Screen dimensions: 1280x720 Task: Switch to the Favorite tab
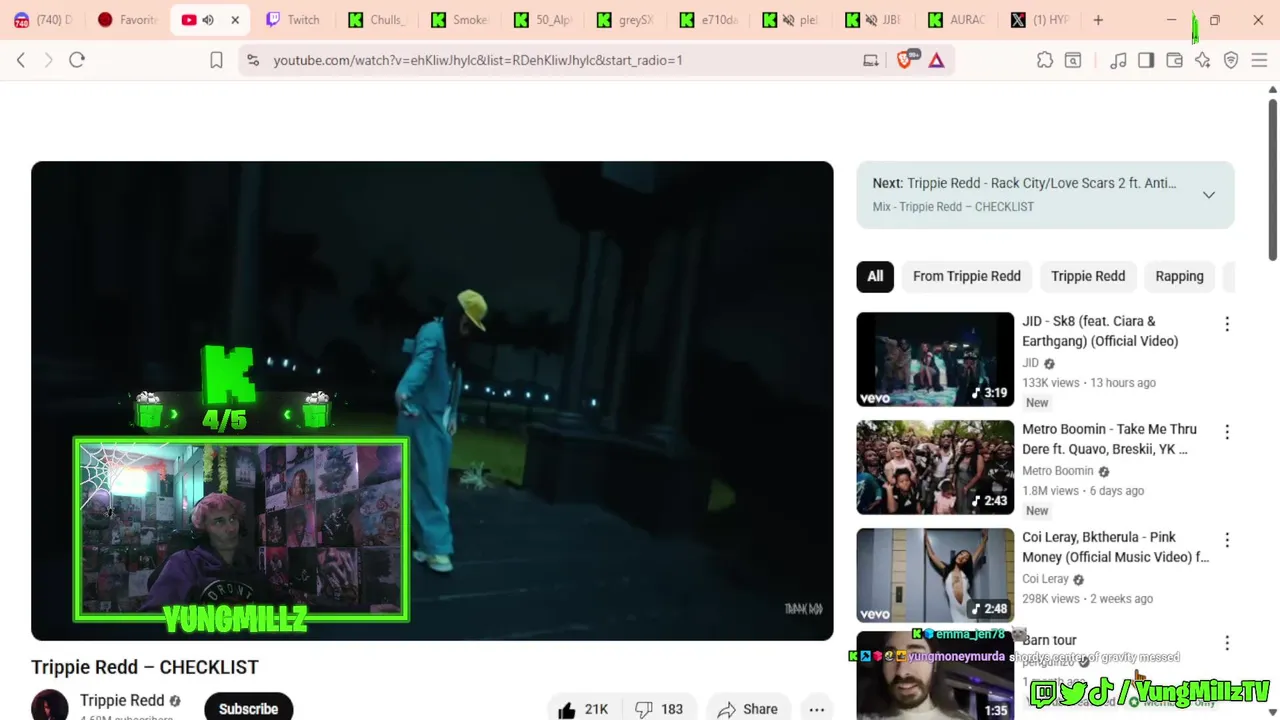[x=127, y=20]
